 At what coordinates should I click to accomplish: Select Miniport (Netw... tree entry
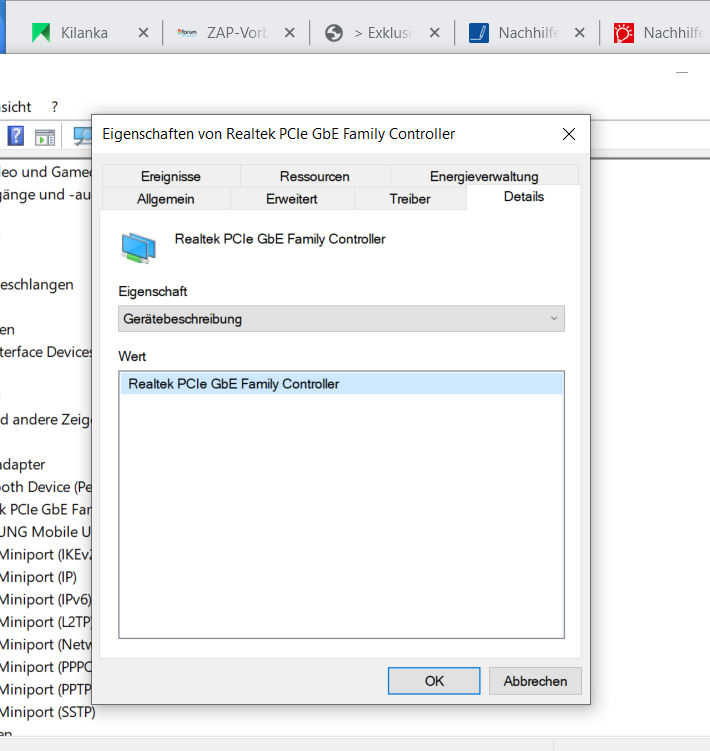pyautogui.click(x=46, y=645)
